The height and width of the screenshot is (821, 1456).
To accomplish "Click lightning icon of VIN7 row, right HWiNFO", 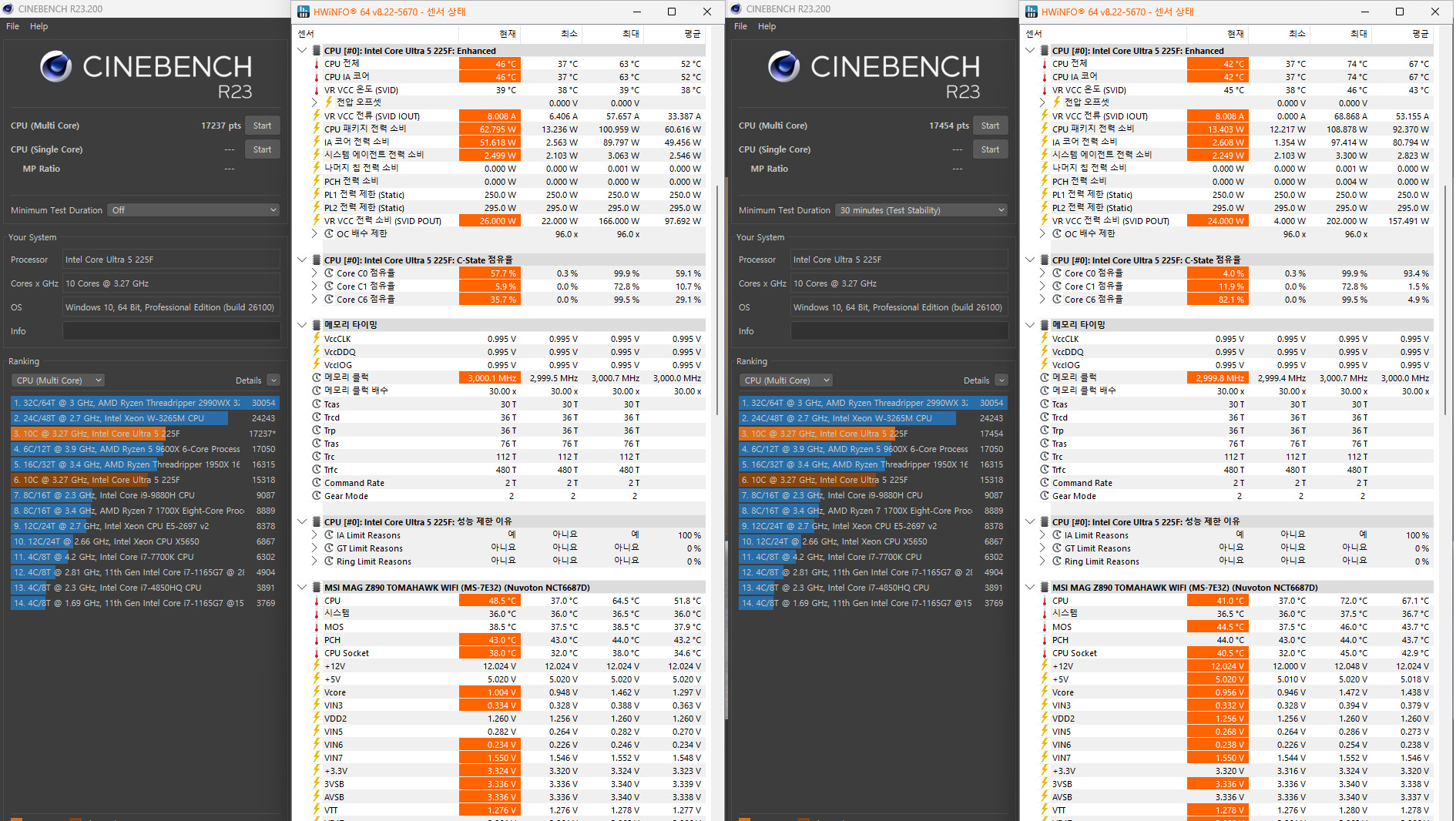I will point(1045,758).
